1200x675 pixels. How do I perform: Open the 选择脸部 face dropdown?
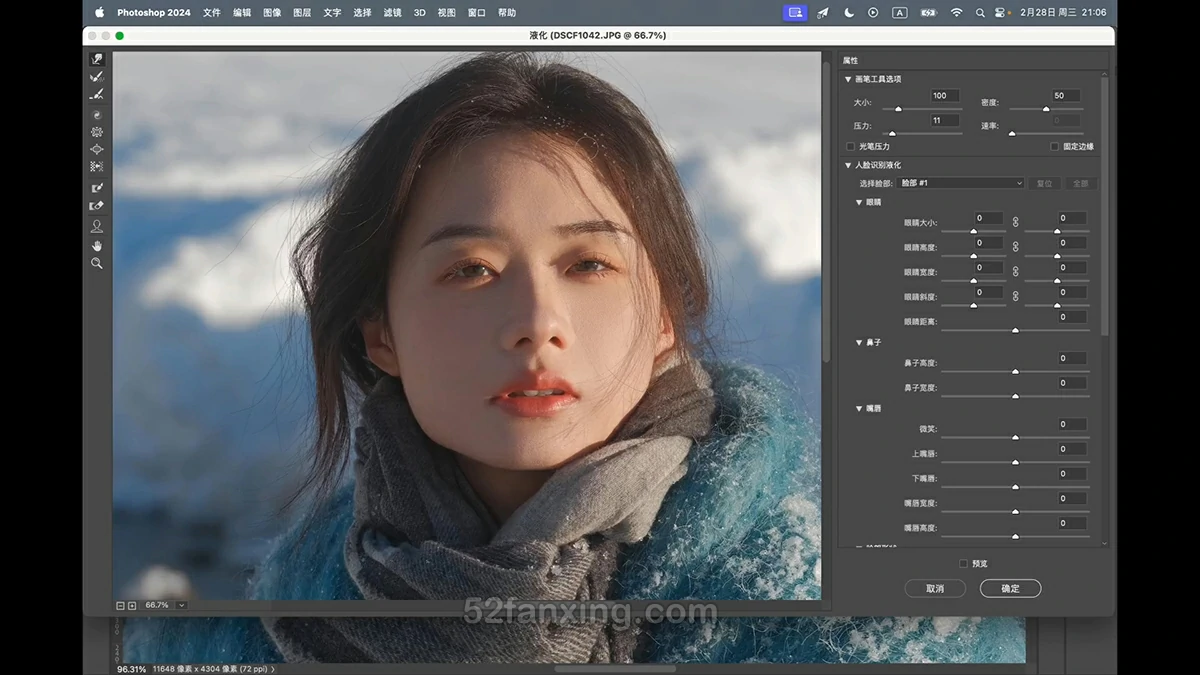point(959,183)
